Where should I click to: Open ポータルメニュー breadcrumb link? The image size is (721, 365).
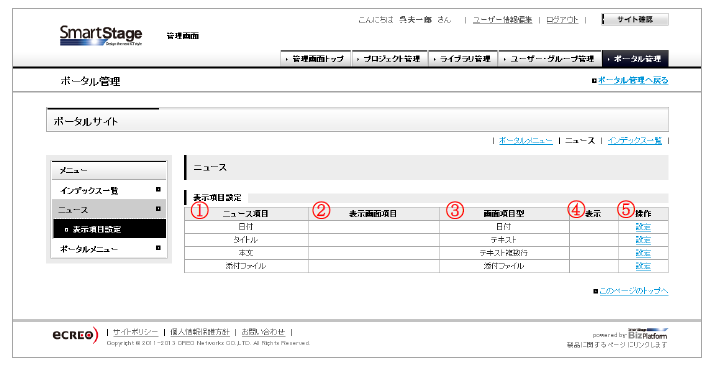(526, 141)
